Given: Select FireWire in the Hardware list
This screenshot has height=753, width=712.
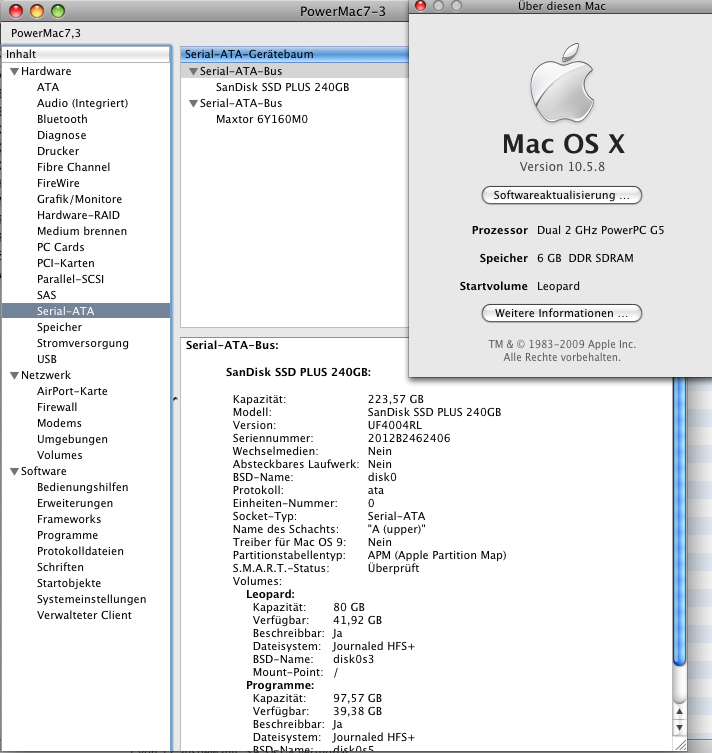Looking at the screenshot, I should [x=58, y=183].
